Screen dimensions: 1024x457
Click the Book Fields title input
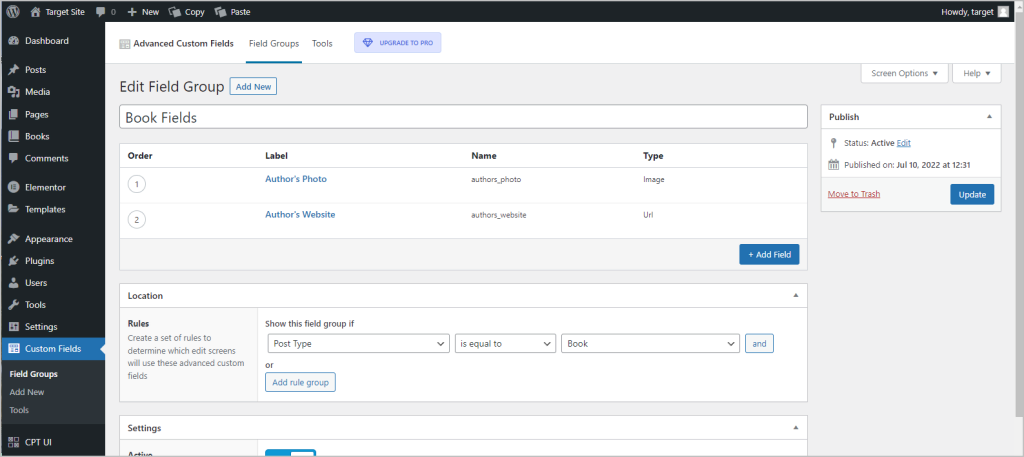point(463,117)
